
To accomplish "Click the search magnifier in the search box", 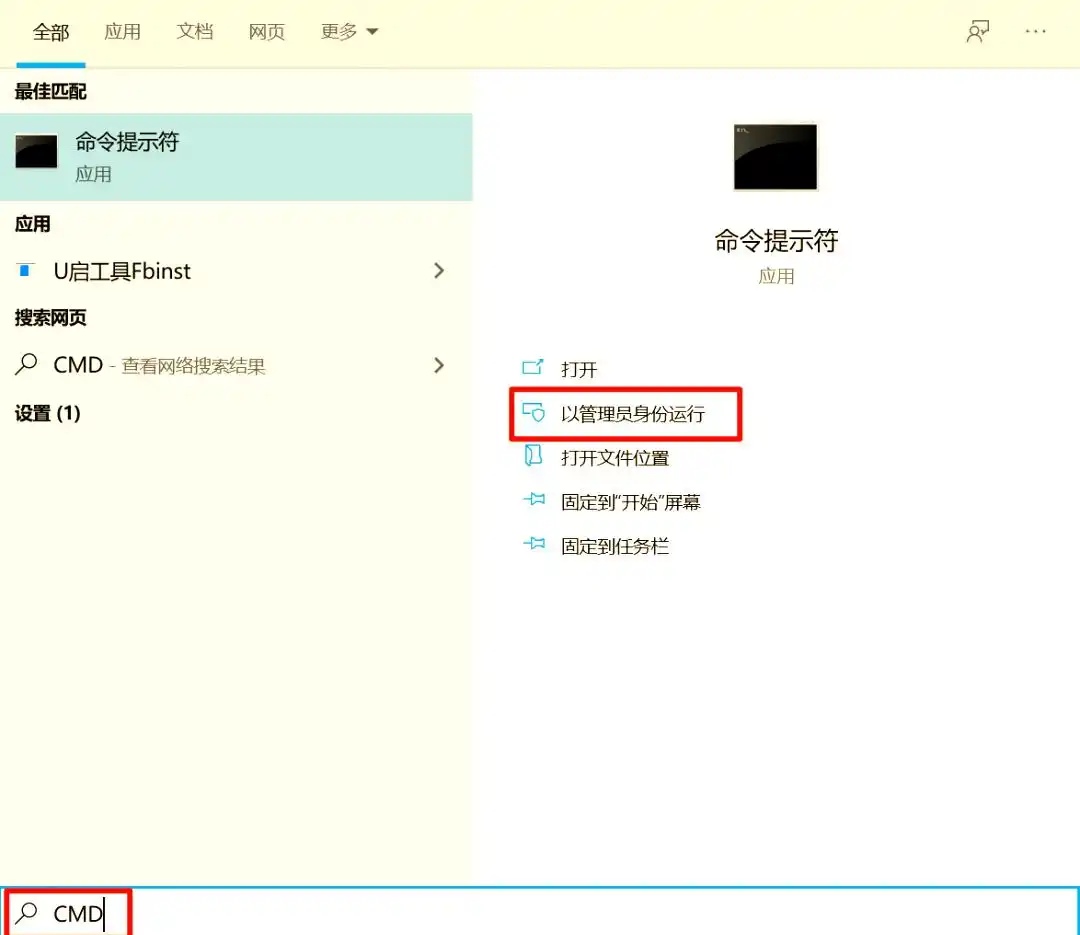I will coord(27,913).
